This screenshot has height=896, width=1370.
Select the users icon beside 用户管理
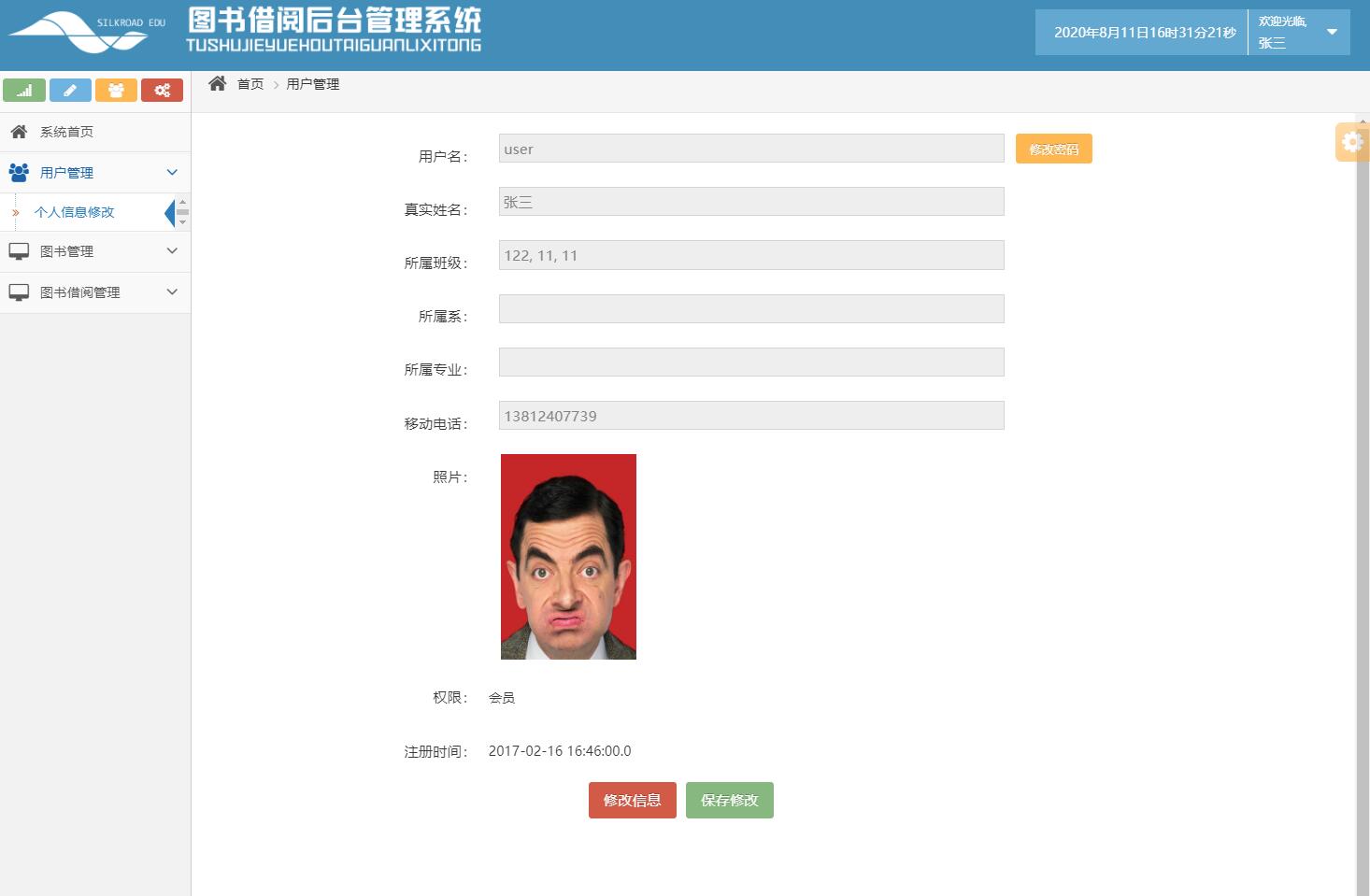pos(17,172)
